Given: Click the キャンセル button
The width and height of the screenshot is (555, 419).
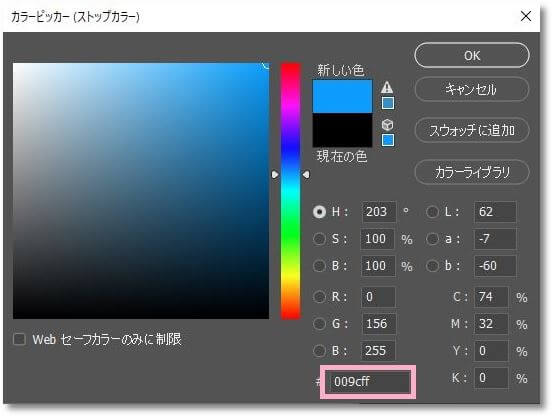Looking at the screenshot, I should point(472,89).
